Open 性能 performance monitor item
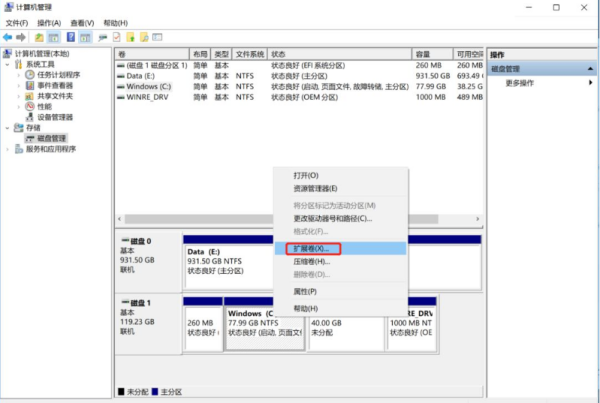 point(44,106)
